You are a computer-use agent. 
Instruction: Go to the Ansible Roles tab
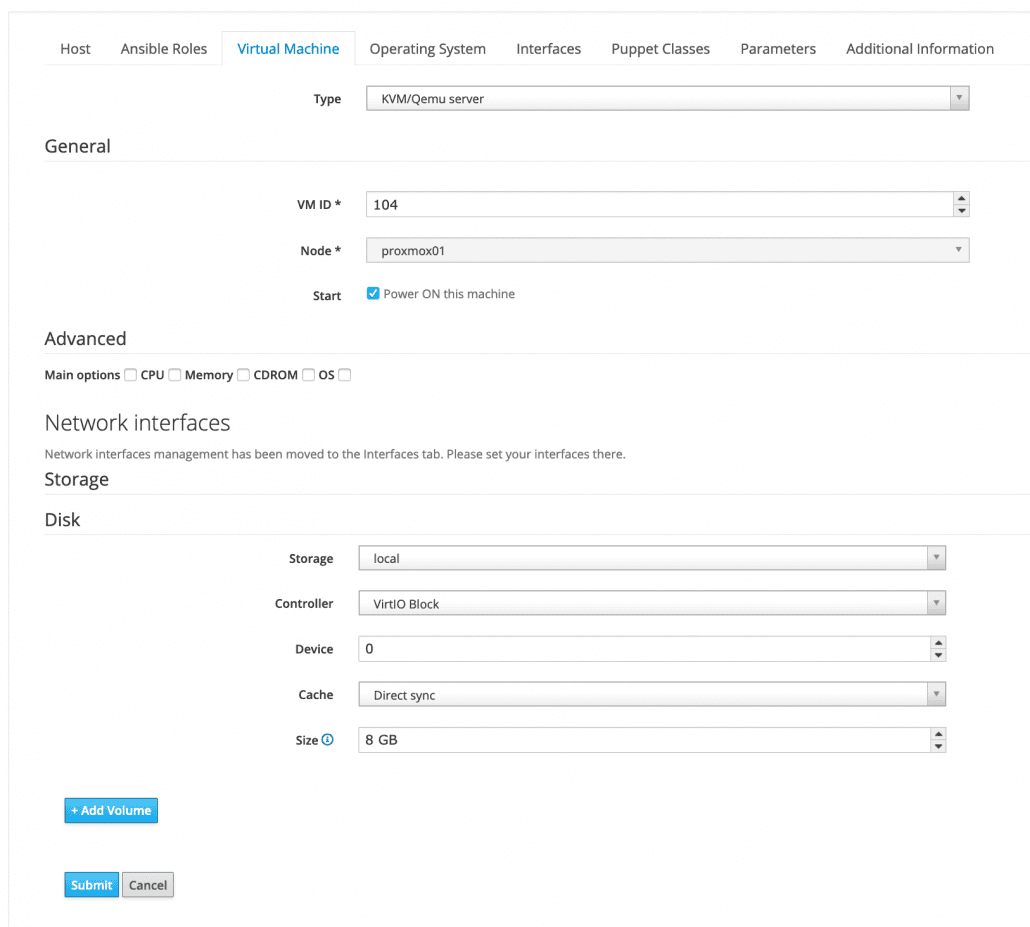[x=164, y=48]
